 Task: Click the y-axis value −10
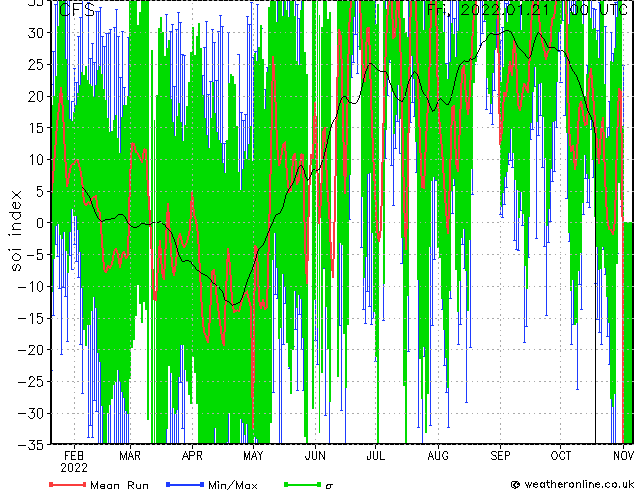pyautogui.click(x=31, y=286)
